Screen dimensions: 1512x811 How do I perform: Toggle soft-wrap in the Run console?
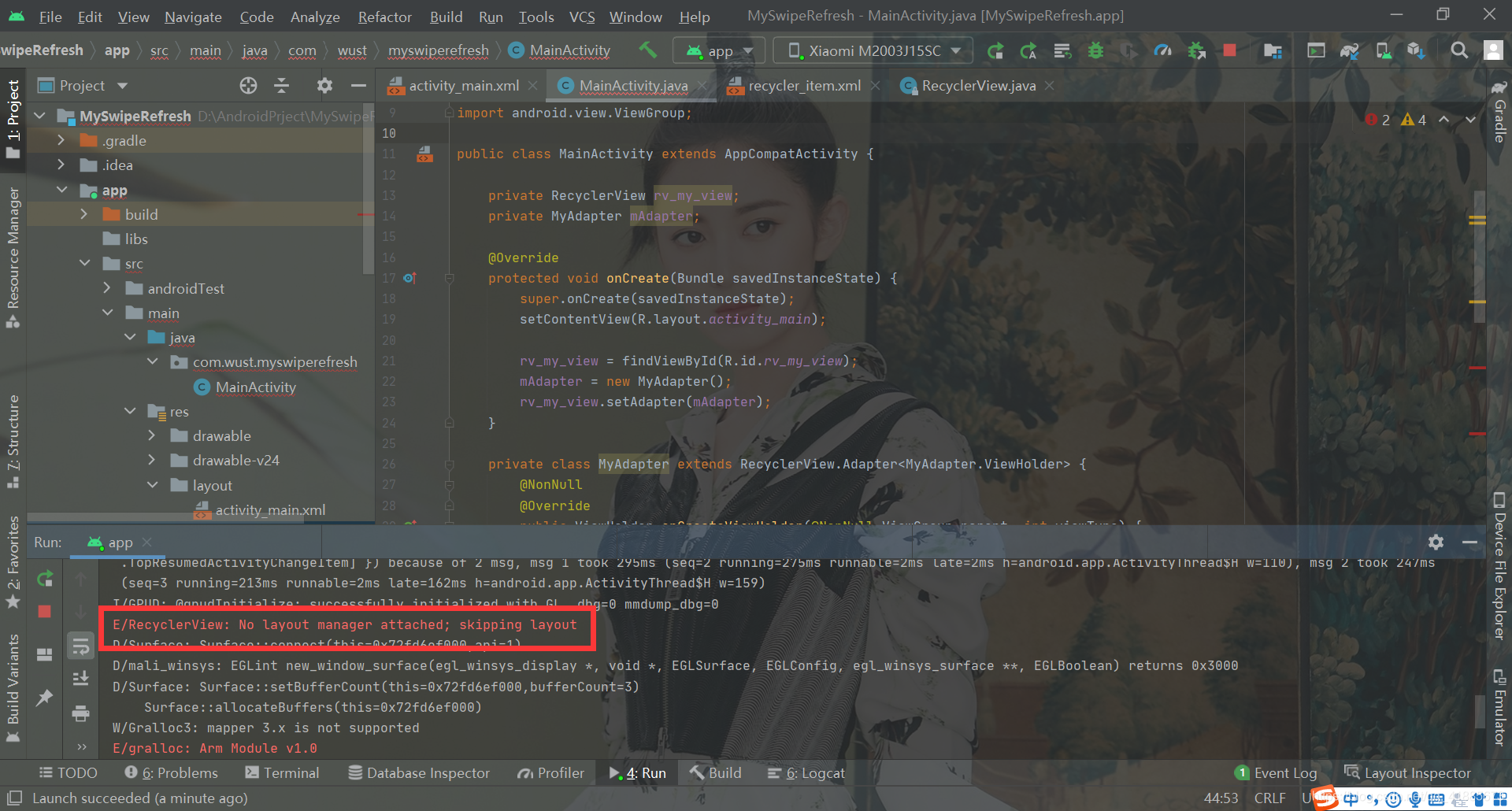click(x=80, y=647)
